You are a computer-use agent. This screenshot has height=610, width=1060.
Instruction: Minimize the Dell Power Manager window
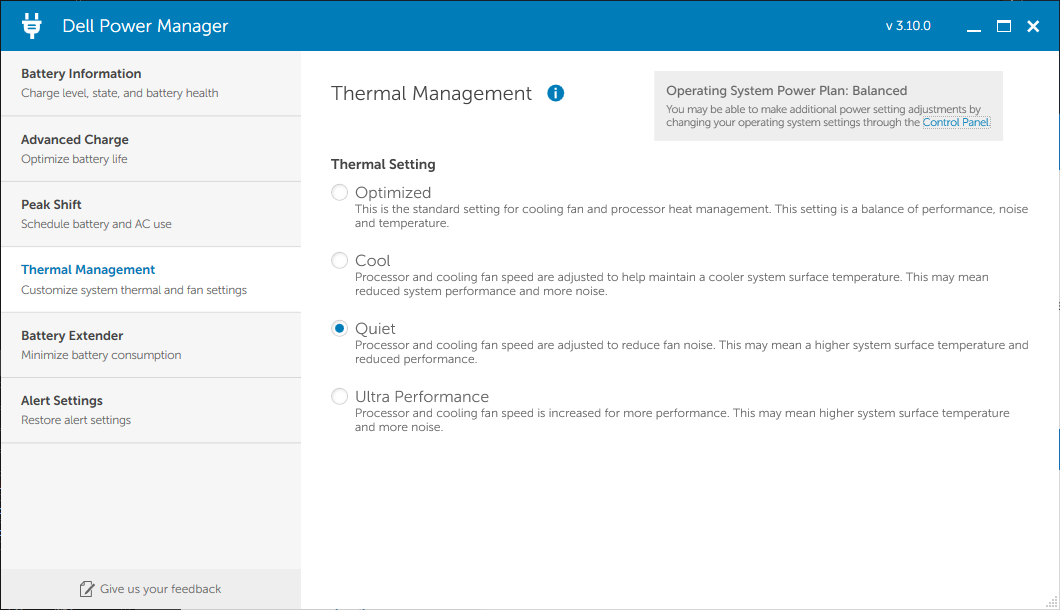click(974, 27)
